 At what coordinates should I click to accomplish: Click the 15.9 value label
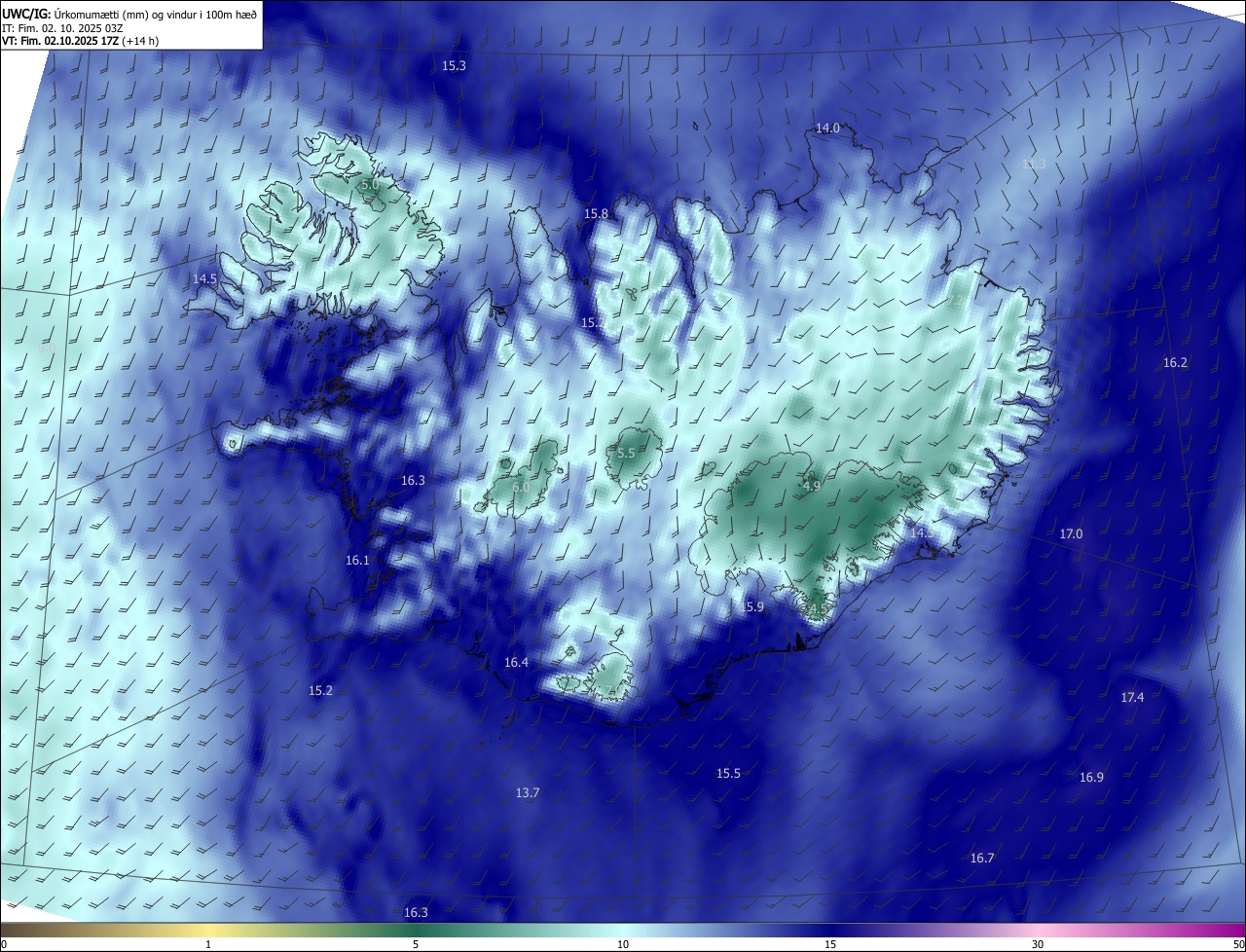click(x=751, y=607)
